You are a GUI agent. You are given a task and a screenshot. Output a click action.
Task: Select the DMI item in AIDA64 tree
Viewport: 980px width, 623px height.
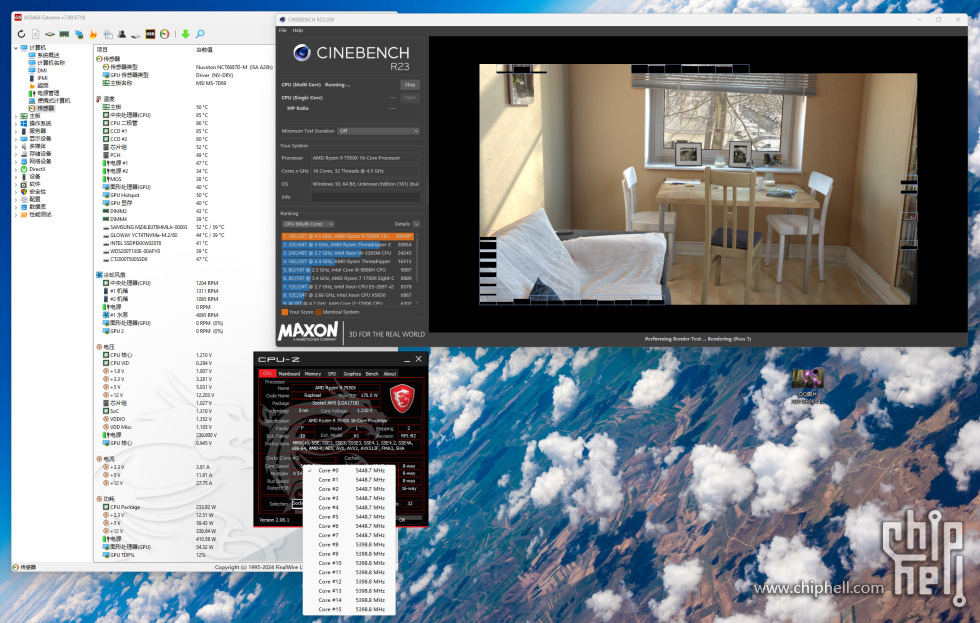(x=38, y=71)
